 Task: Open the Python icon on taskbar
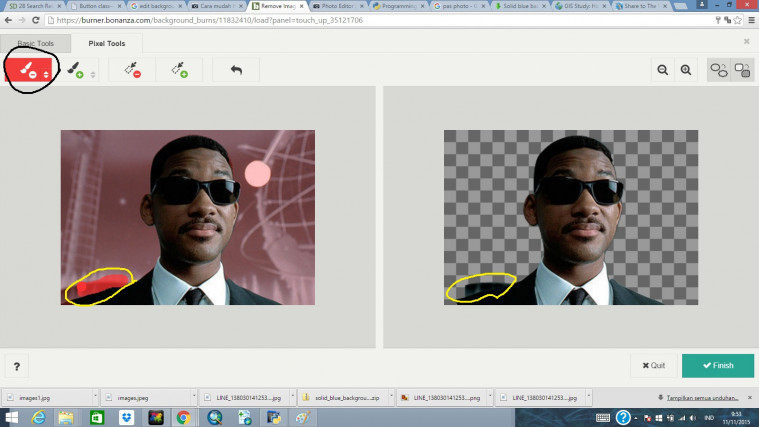click(273, 417)
